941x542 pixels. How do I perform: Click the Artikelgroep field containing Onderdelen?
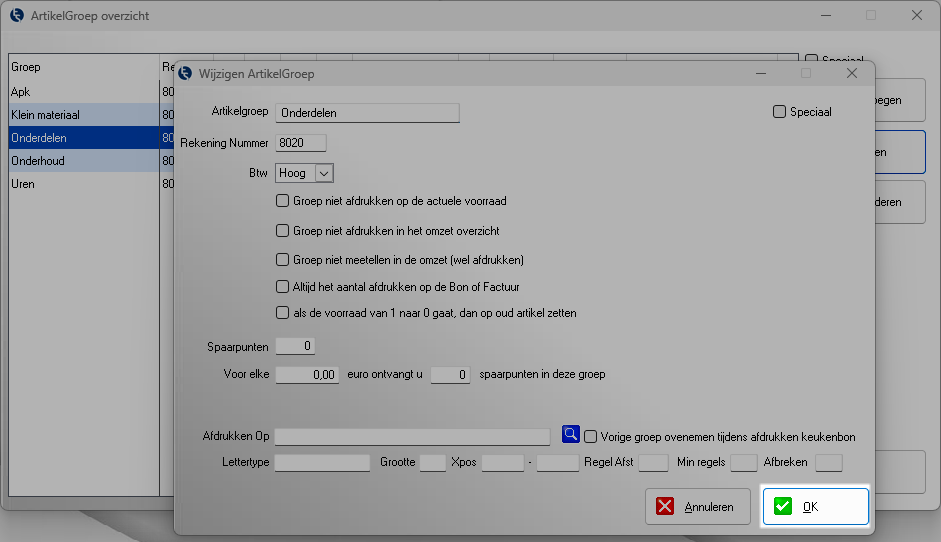pos(367,113)
